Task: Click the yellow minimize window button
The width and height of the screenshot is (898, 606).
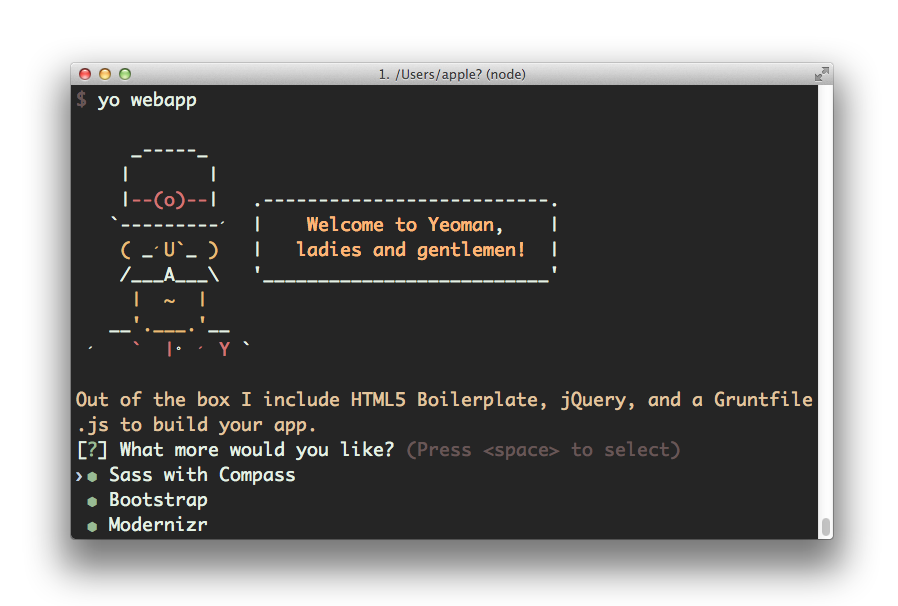Action: pyautogui.click(x=105, y=74)
